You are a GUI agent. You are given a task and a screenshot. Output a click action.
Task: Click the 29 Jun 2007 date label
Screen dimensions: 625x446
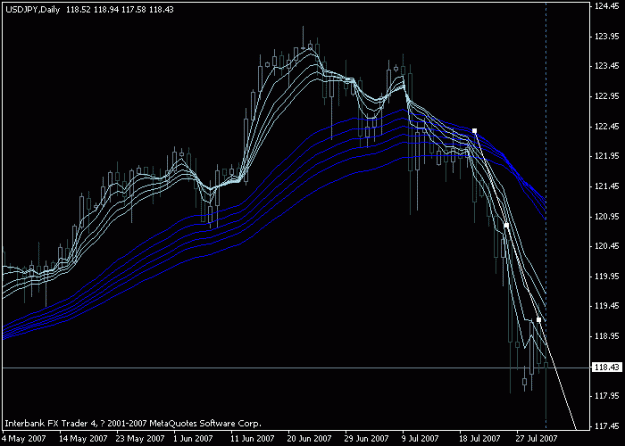pos(367,439)
